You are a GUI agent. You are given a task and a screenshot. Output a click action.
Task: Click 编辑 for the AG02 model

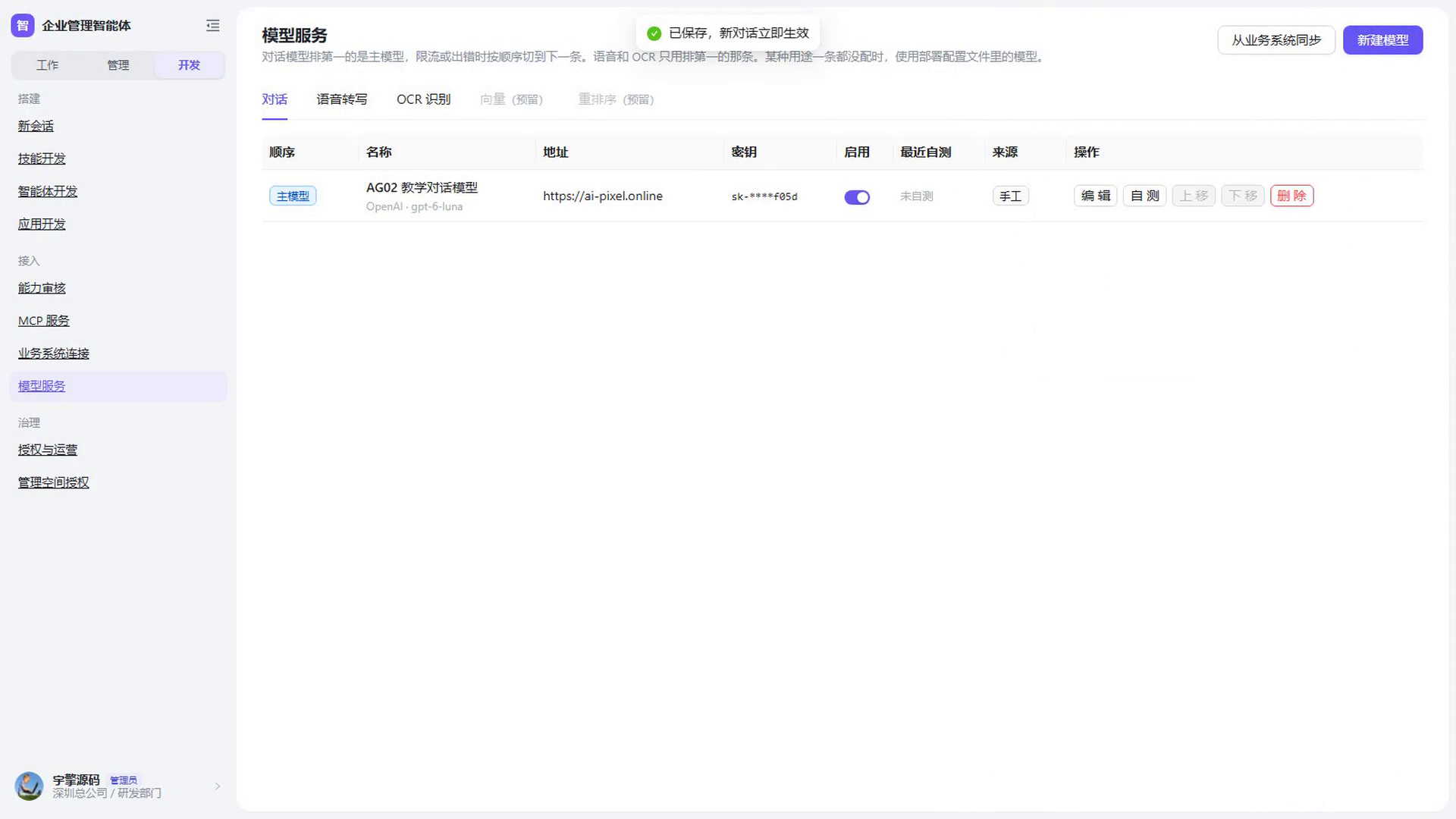click(1095, 196)
